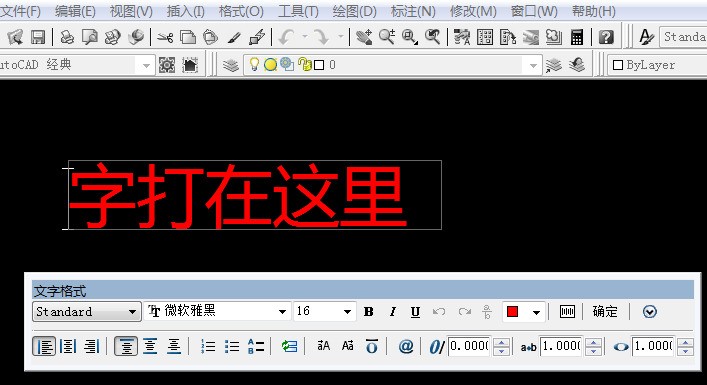Open the QuickCalc calculator

[x=577, y=37]
